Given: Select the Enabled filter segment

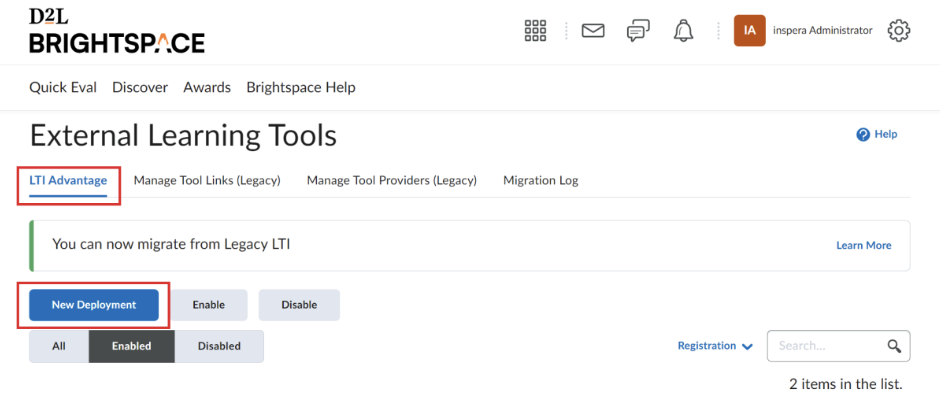Looking at the screenshot, I should coord(131,346).
